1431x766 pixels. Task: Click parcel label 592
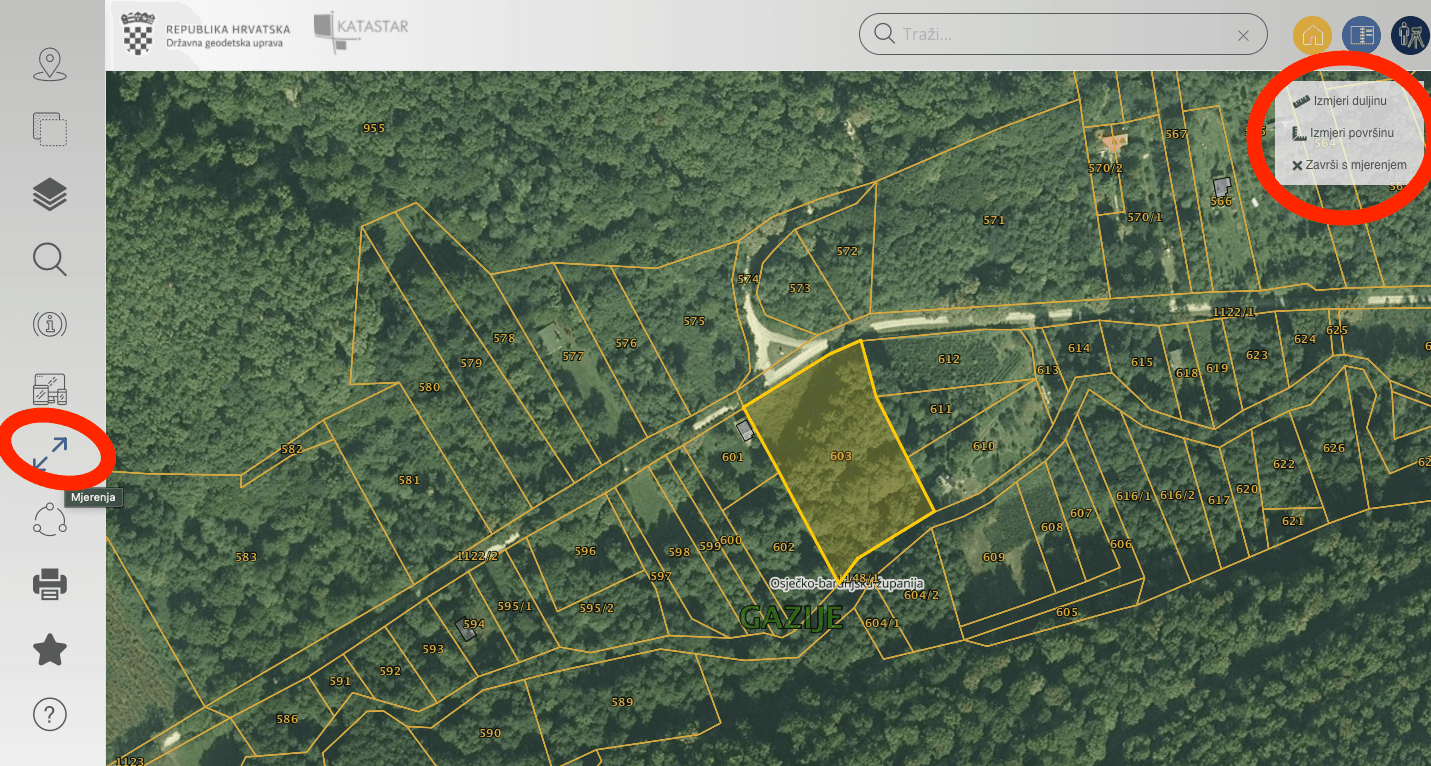(x=390, y=671)
